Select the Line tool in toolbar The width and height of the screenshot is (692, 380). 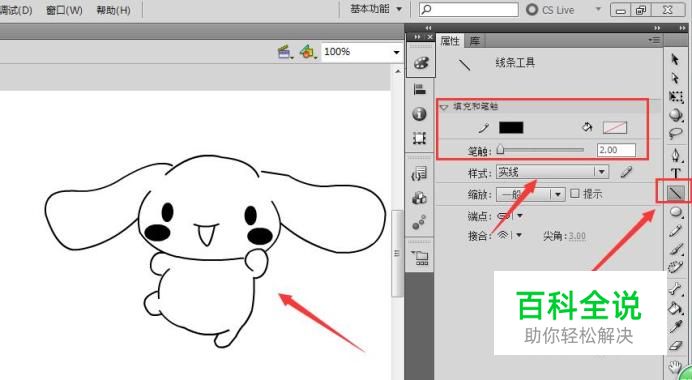pyautogui.click(x=676, y=192)
